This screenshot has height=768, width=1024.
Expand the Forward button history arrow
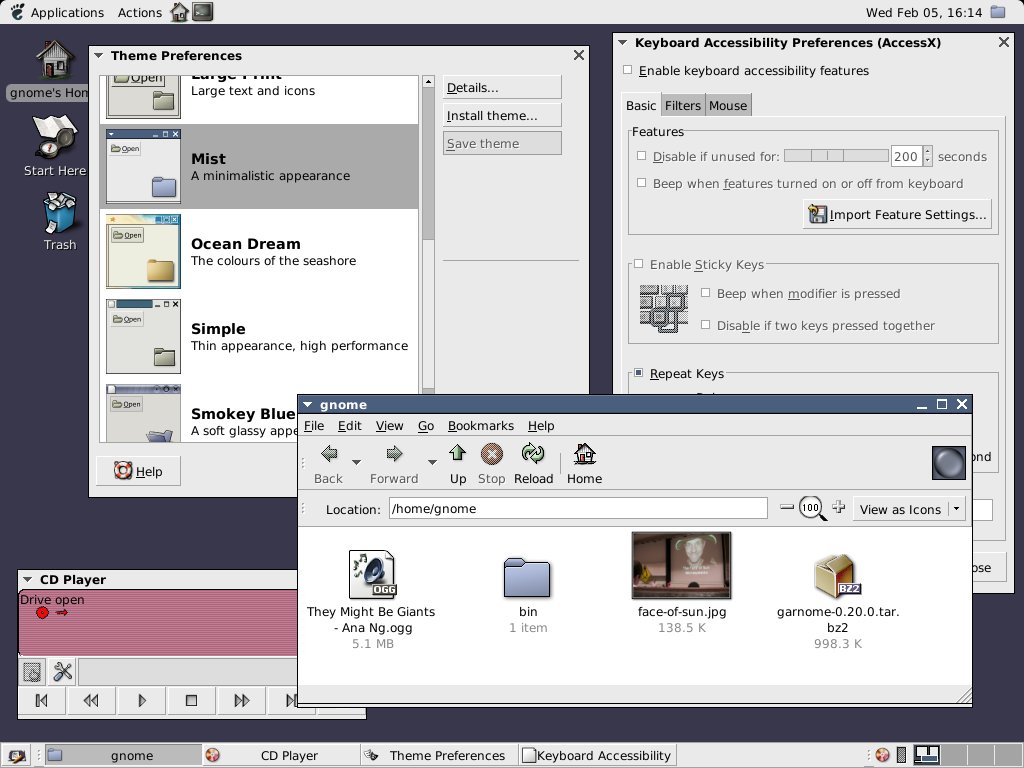coord(432,462)
